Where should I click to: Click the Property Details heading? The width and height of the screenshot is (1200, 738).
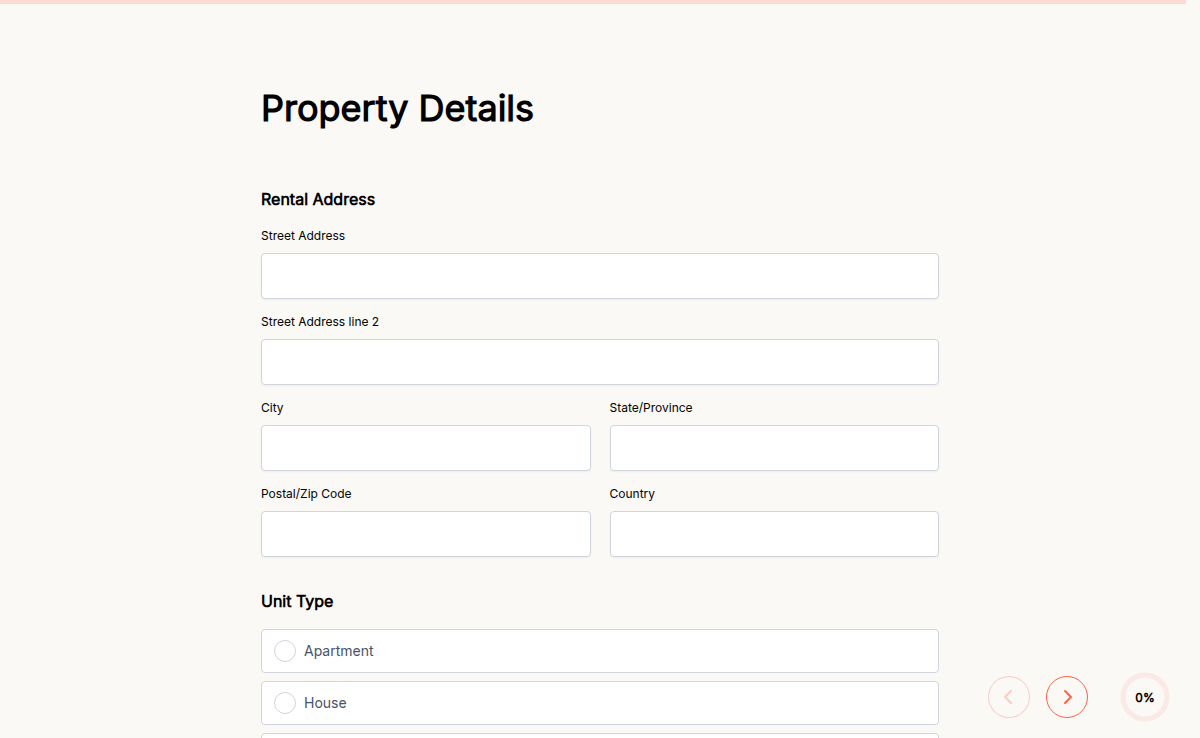point(397,108)
